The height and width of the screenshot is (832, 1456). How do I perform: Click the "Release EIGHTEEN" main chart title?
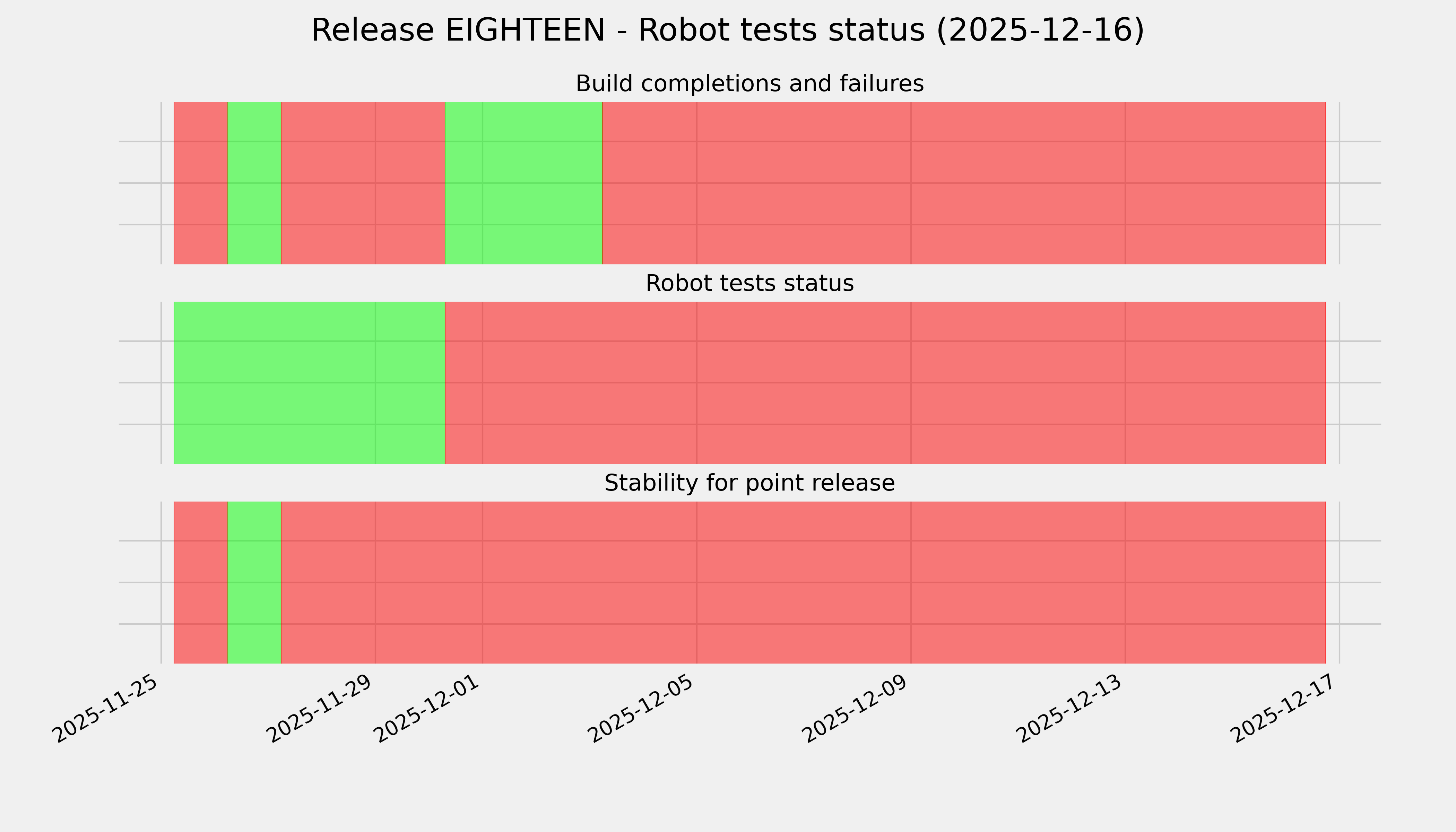[x=727, y=31]
